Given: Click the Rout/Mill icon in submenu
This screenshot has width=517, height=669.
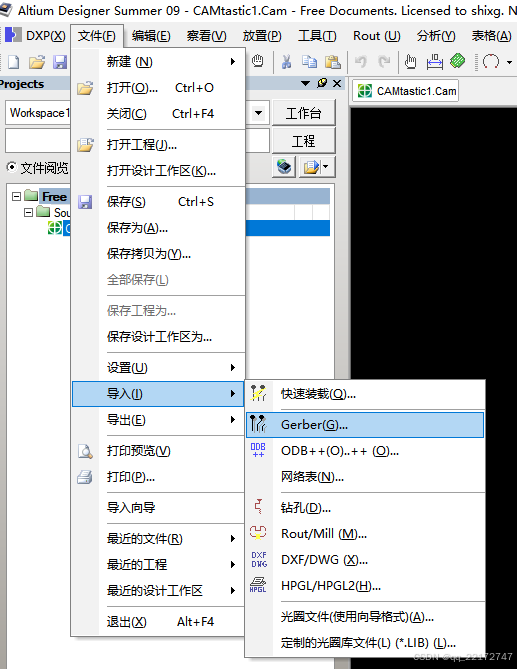Looking at the screenshot, I should 258,533.
